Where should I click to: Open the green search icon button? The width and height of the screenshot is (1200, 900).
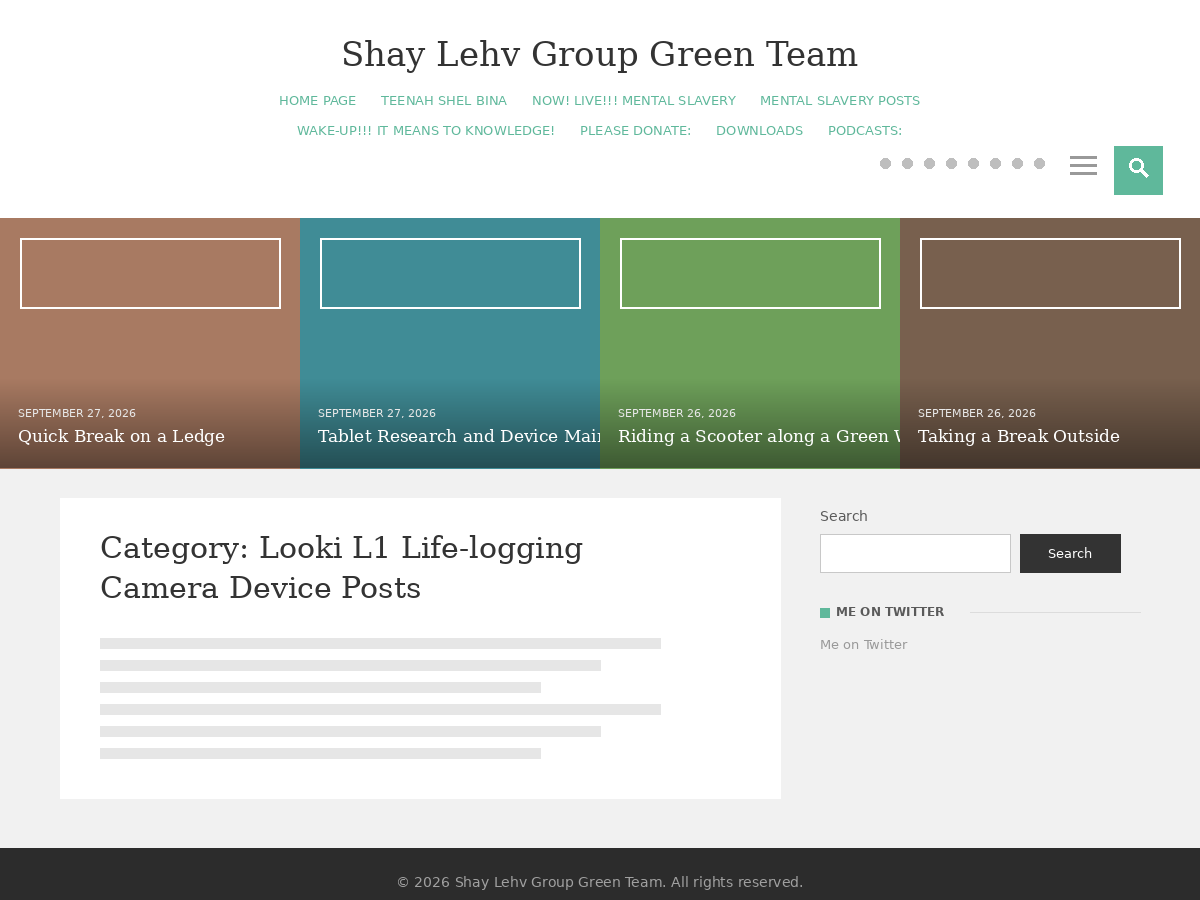(x=1138, y=170)
